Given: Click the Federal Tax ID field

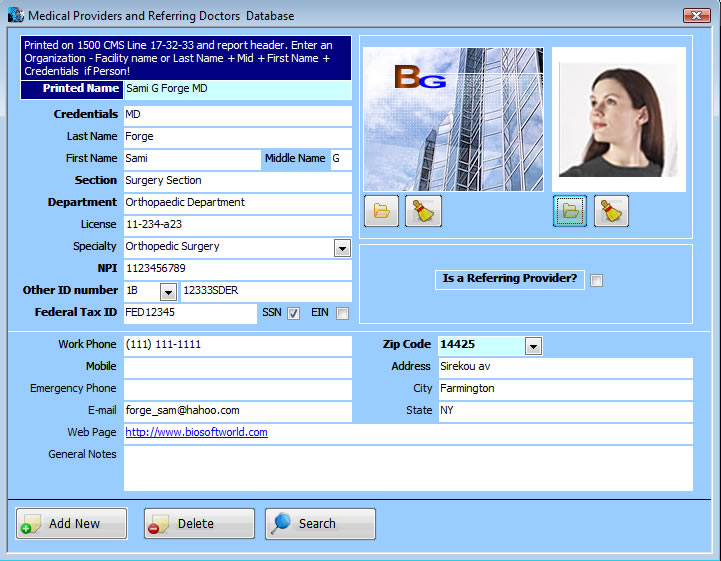Looking at the screenshot, I should pos(190,314).
